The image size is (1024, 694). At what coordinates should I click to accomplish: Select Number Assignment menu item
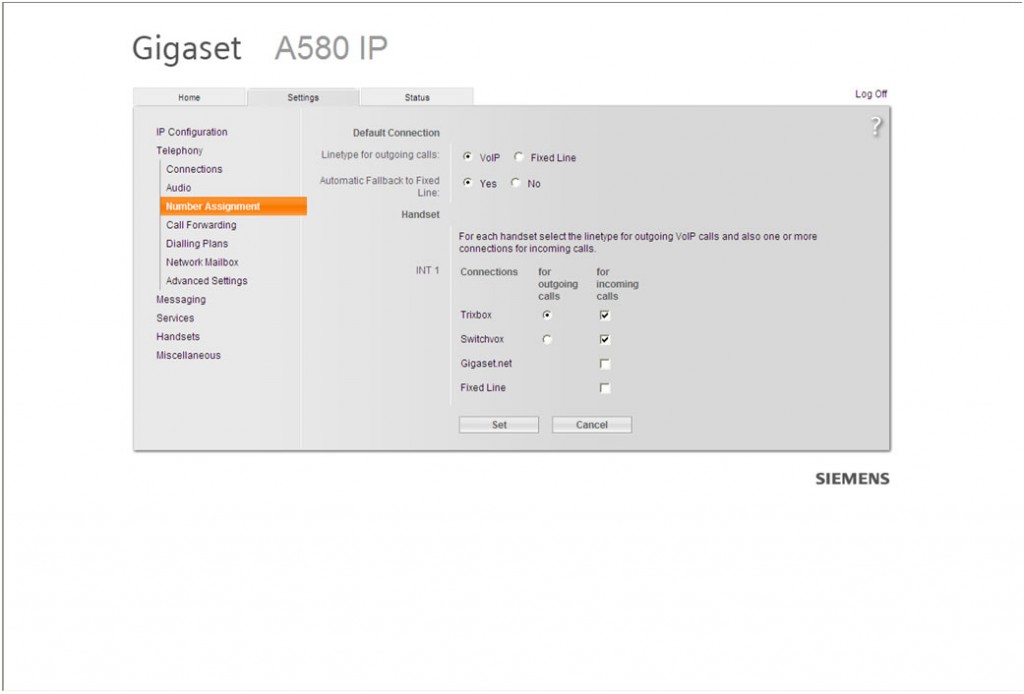[233, 206]
